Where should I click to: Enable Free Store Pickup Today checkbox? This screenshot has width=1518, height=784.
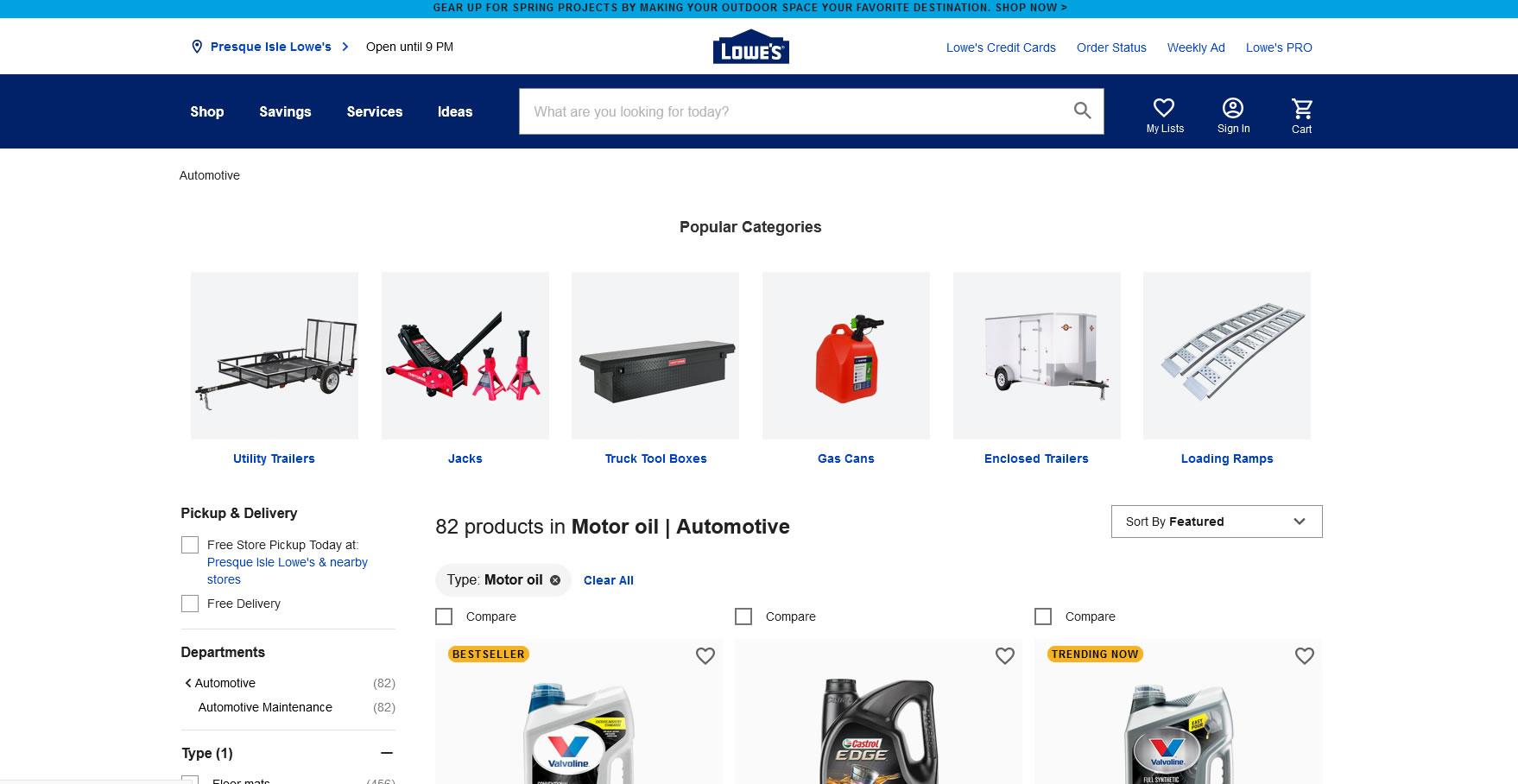point(190,545)
